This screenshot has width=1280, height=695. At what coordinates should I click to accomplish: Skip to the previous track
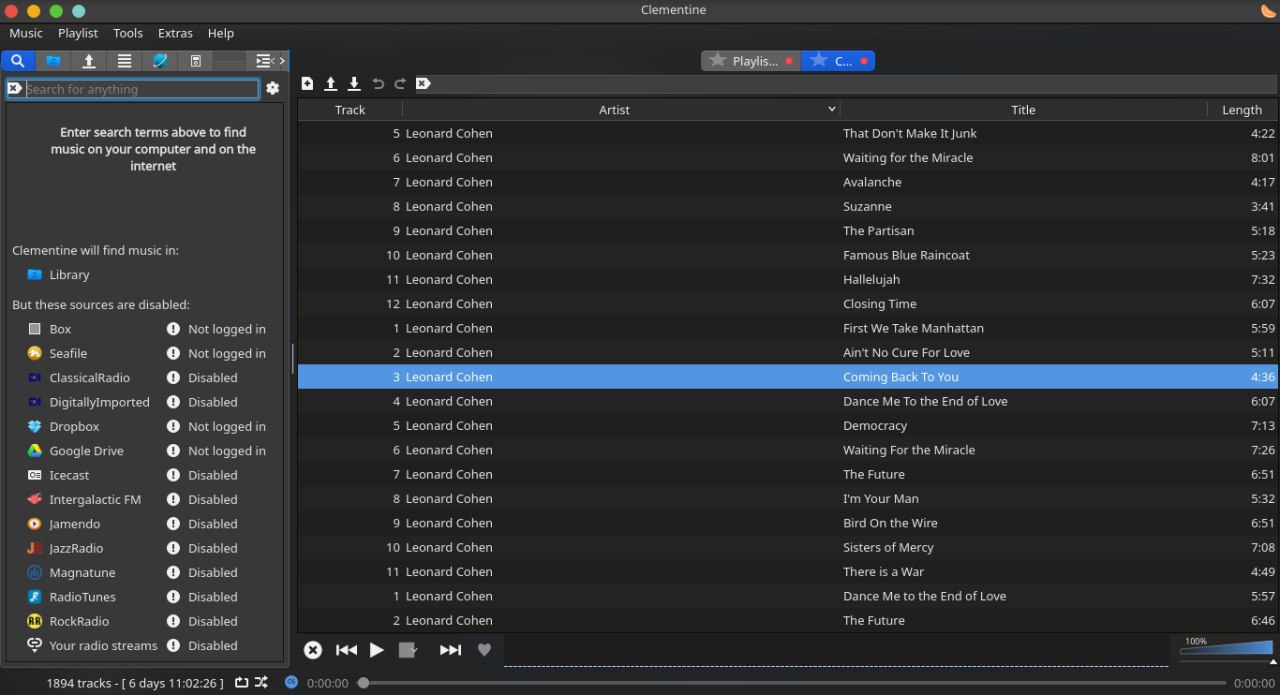(346, 650)
